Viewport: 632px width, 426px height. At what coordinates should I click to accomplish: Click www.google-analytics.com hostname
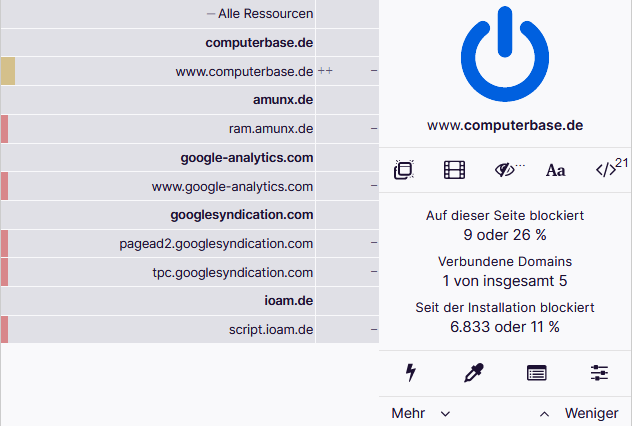233,187
